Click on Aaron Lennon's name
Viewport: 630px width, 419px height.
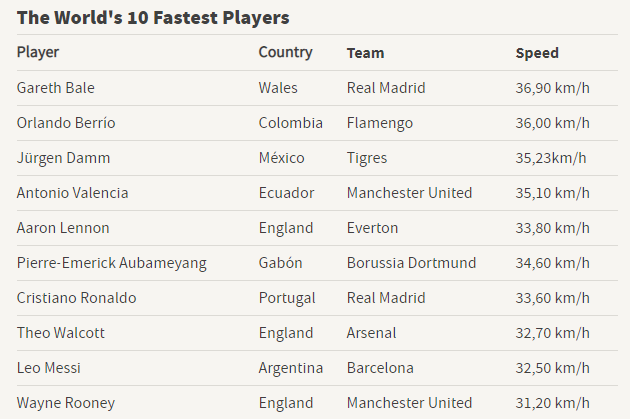pos(63,228)
